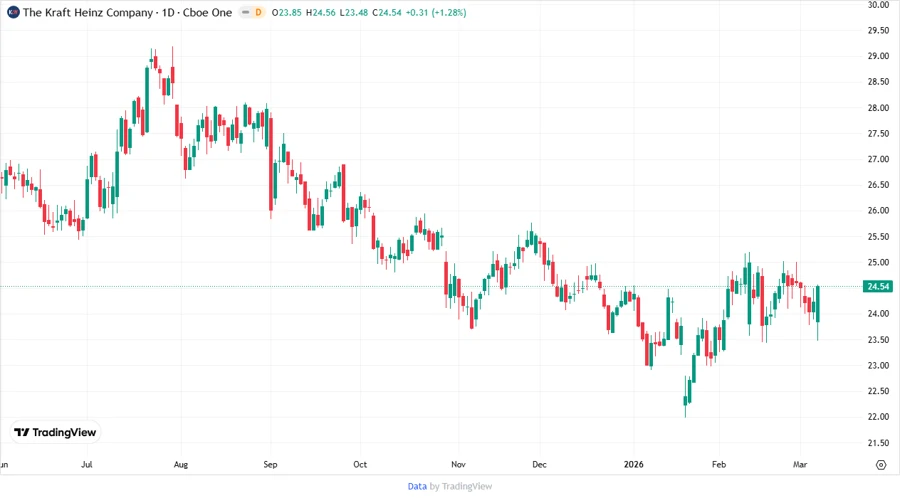This screenshot has height=498, width=900.
Task: Click the Mar label on time axis
Action: click(800, 464)
